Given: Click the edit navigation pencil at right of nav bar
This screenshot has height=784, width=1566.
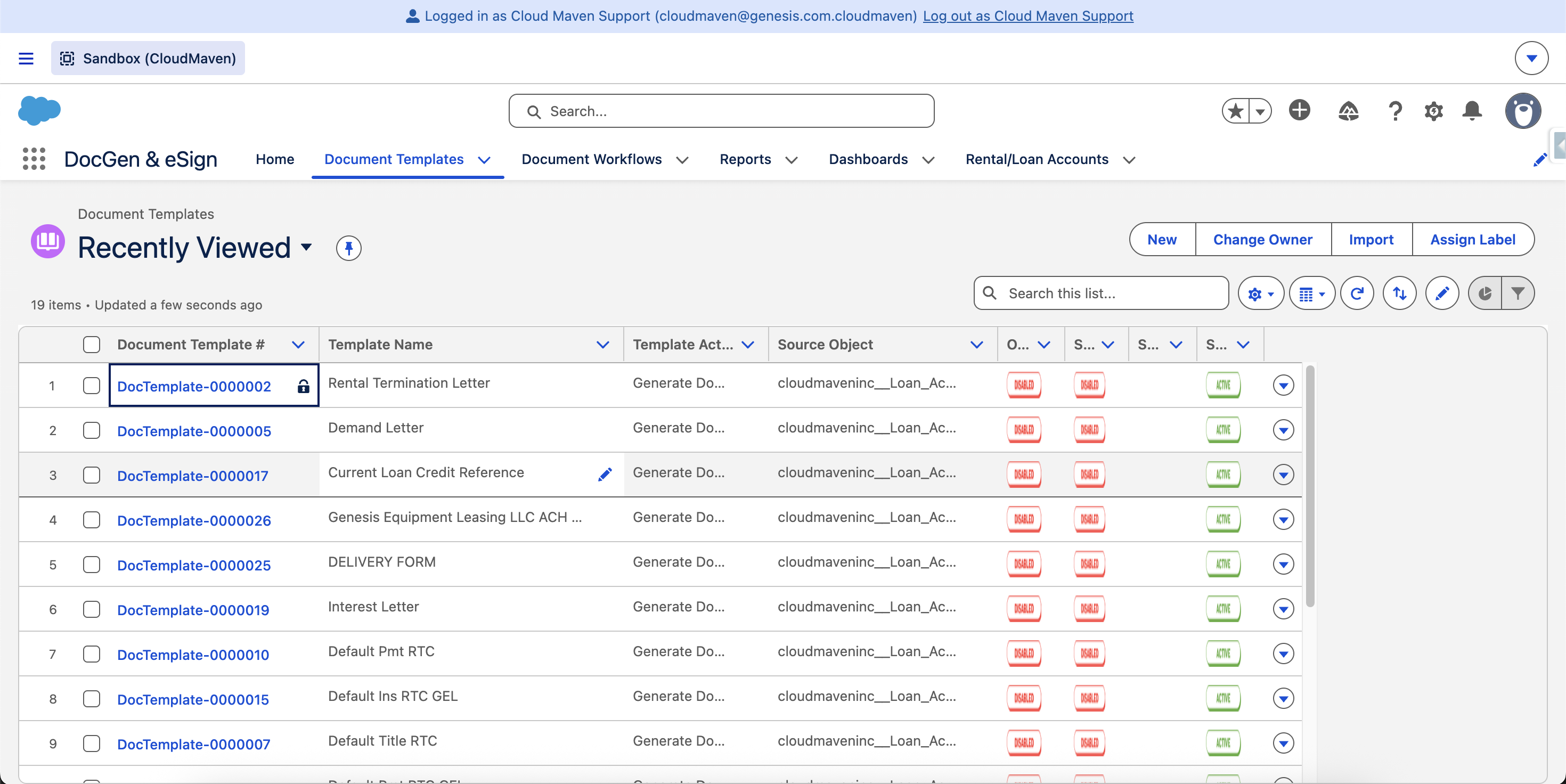Looking at the screenshot, I should point(1539,160).
